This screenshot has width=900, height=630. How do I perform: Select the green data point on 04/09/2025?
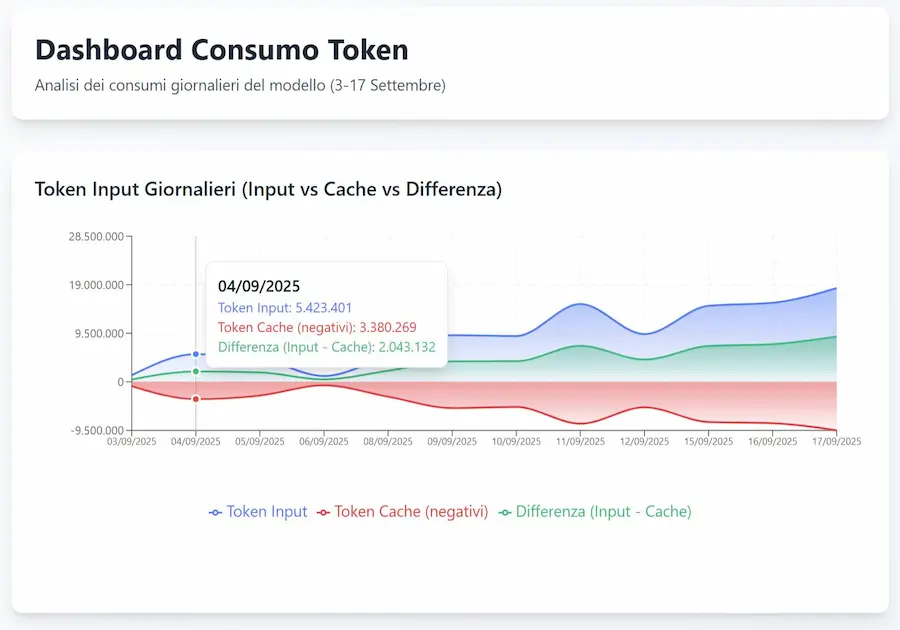(x=196, y=372)
